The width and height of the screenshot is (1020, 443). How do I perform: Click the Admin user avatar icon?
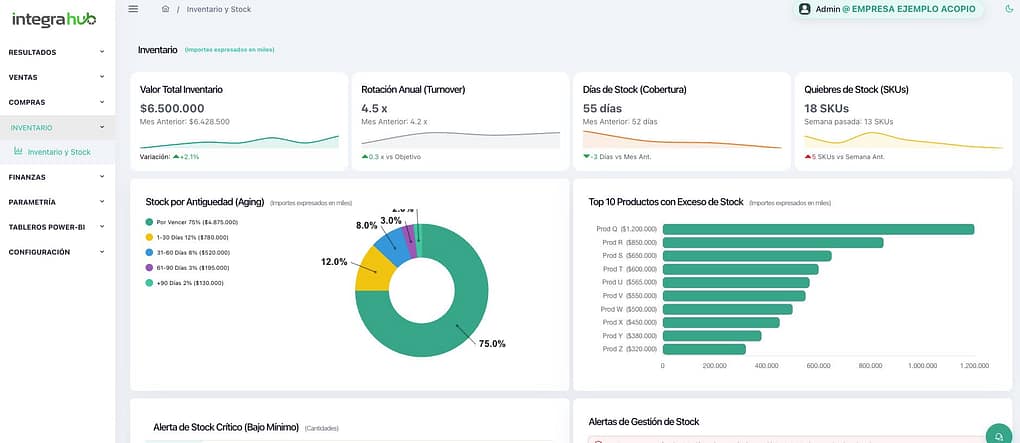click(804, 9)
